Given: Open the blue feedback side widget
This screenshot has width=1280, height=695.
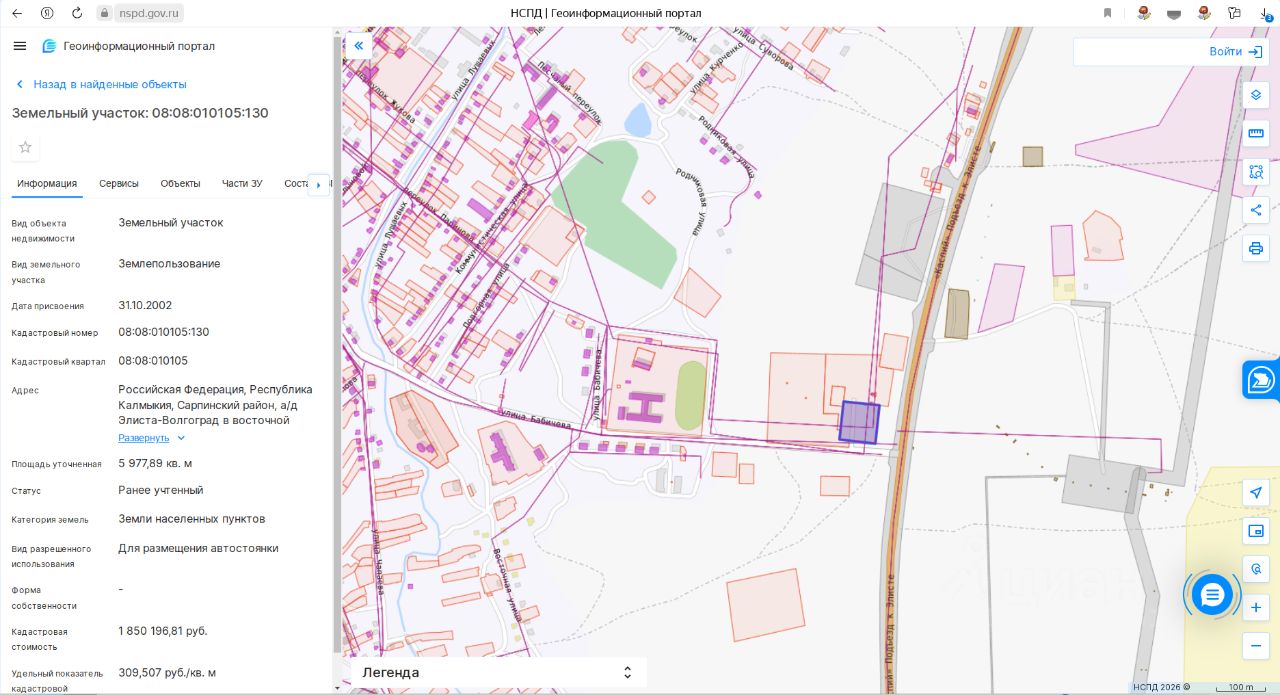Looking at the screenshot, I should point(1261,379).
